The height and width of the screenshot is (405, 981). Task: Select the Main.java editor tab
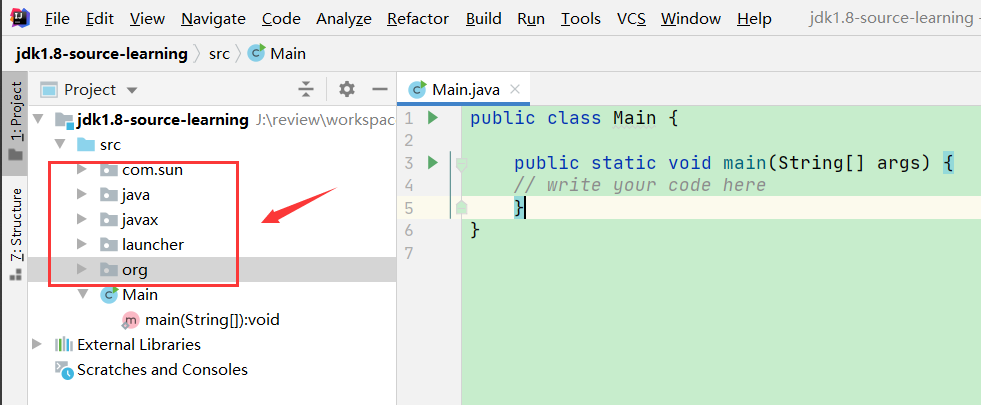466,90
